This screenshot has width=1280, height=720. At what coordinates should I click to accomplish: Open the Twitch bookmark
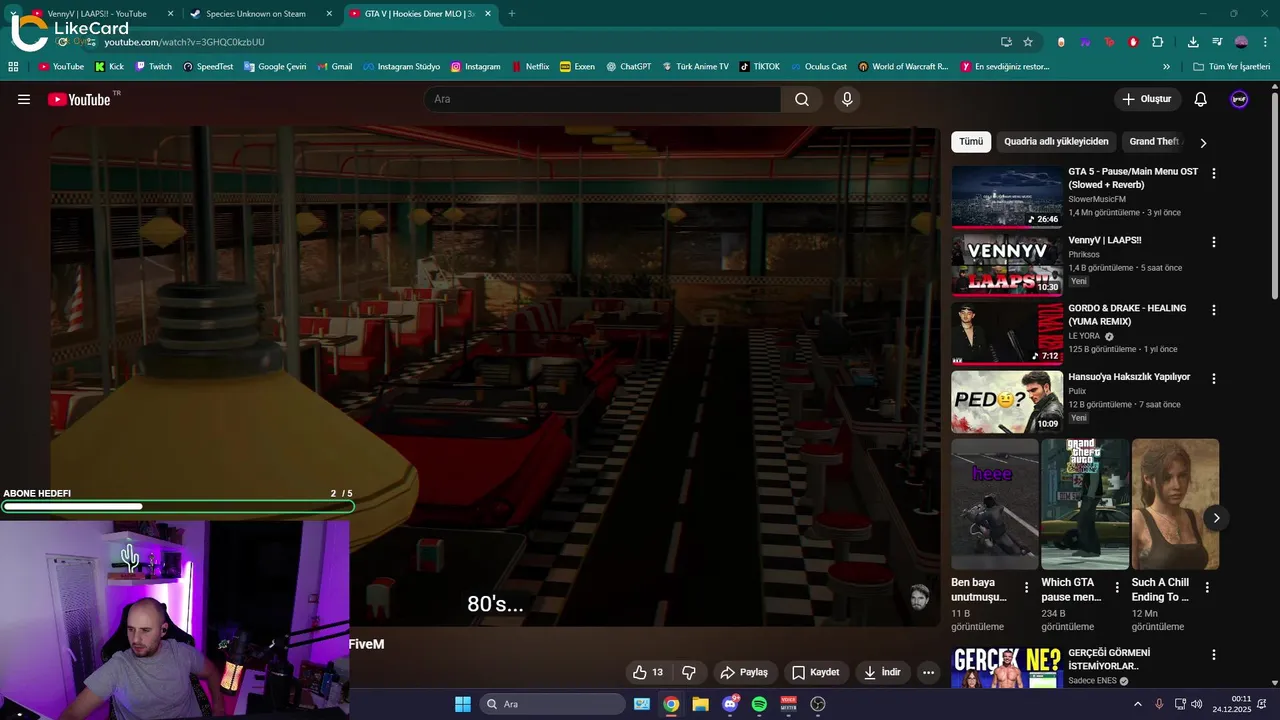pyautogui.click(x=152, y=66)
